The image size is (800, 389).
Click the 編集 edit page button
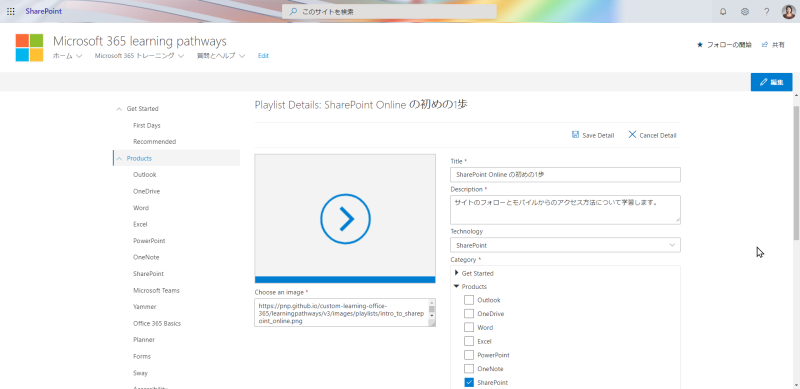(x=771, y=82)
